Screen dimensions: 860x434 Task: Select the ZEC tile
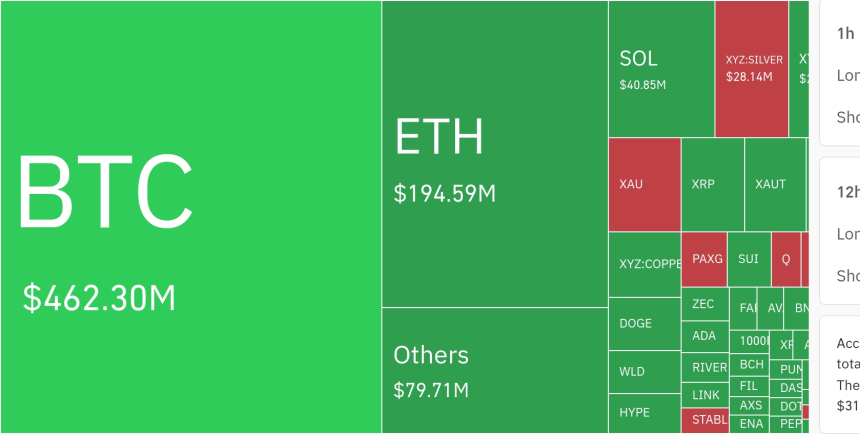click(x=704, y=304)
